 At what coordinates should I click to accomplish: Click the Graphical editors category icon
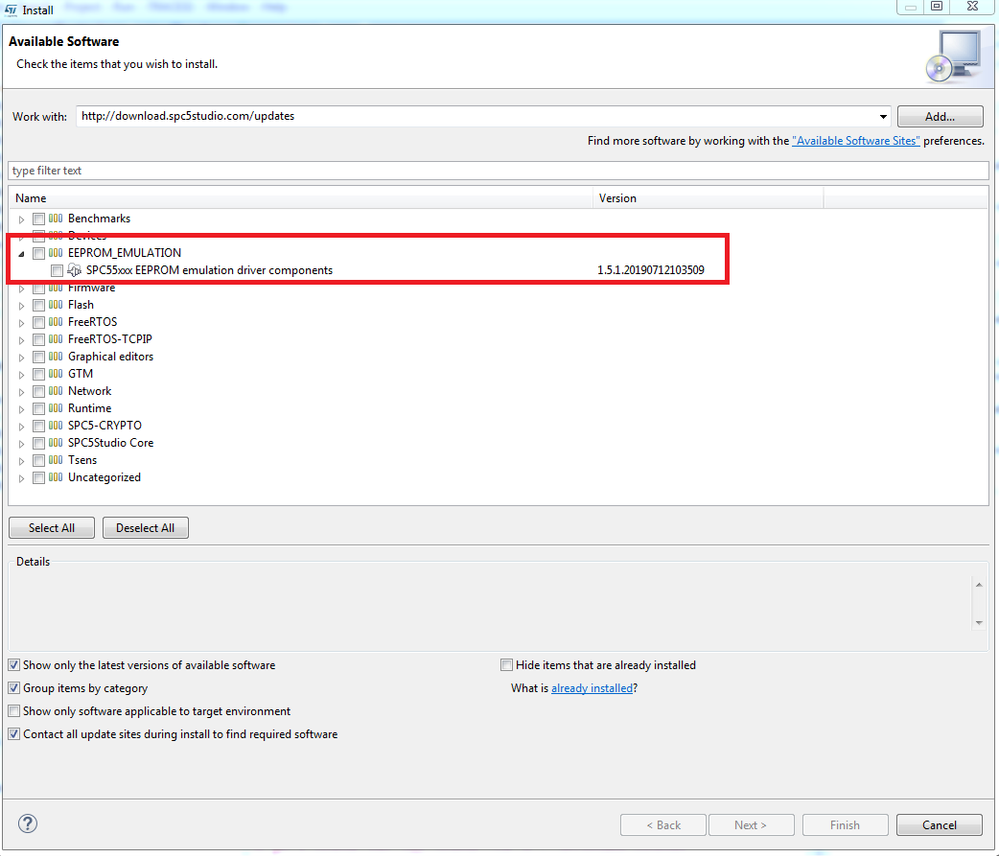click(x=55, y=357)
